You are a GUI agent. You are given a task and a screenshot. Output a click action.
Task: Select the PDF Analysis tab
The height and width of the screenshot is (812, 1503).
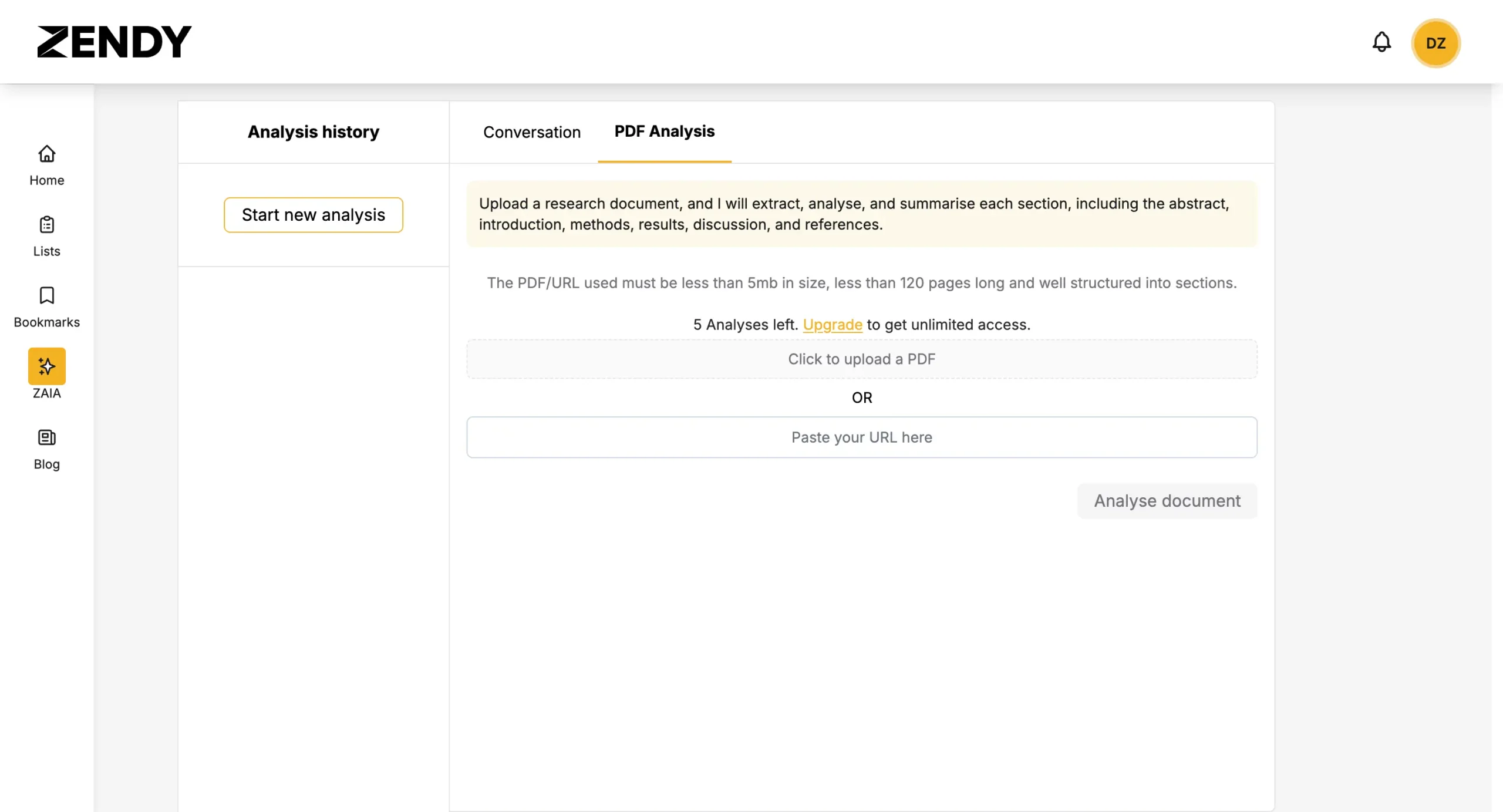(x=665, y=132)
